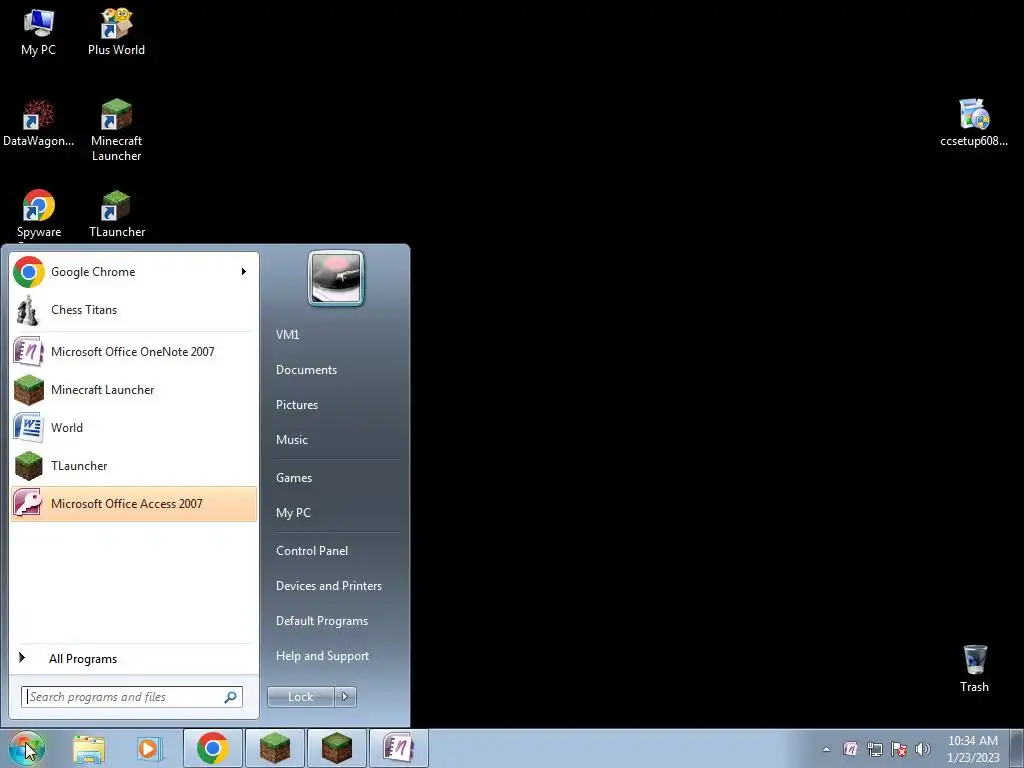Open Documents from Start menu

point(306,370)
